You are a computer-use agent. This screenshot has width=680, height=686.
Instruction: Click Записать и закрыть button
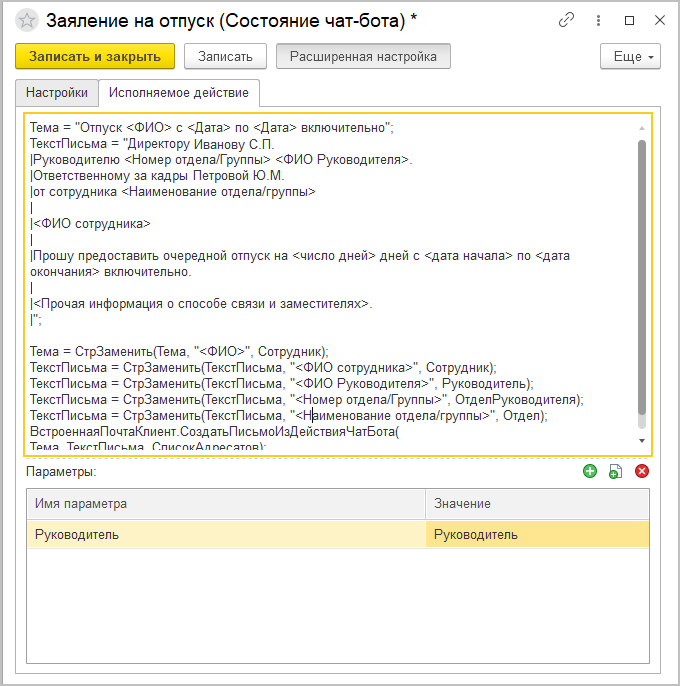pyautogui.click(x=95, y=56)
